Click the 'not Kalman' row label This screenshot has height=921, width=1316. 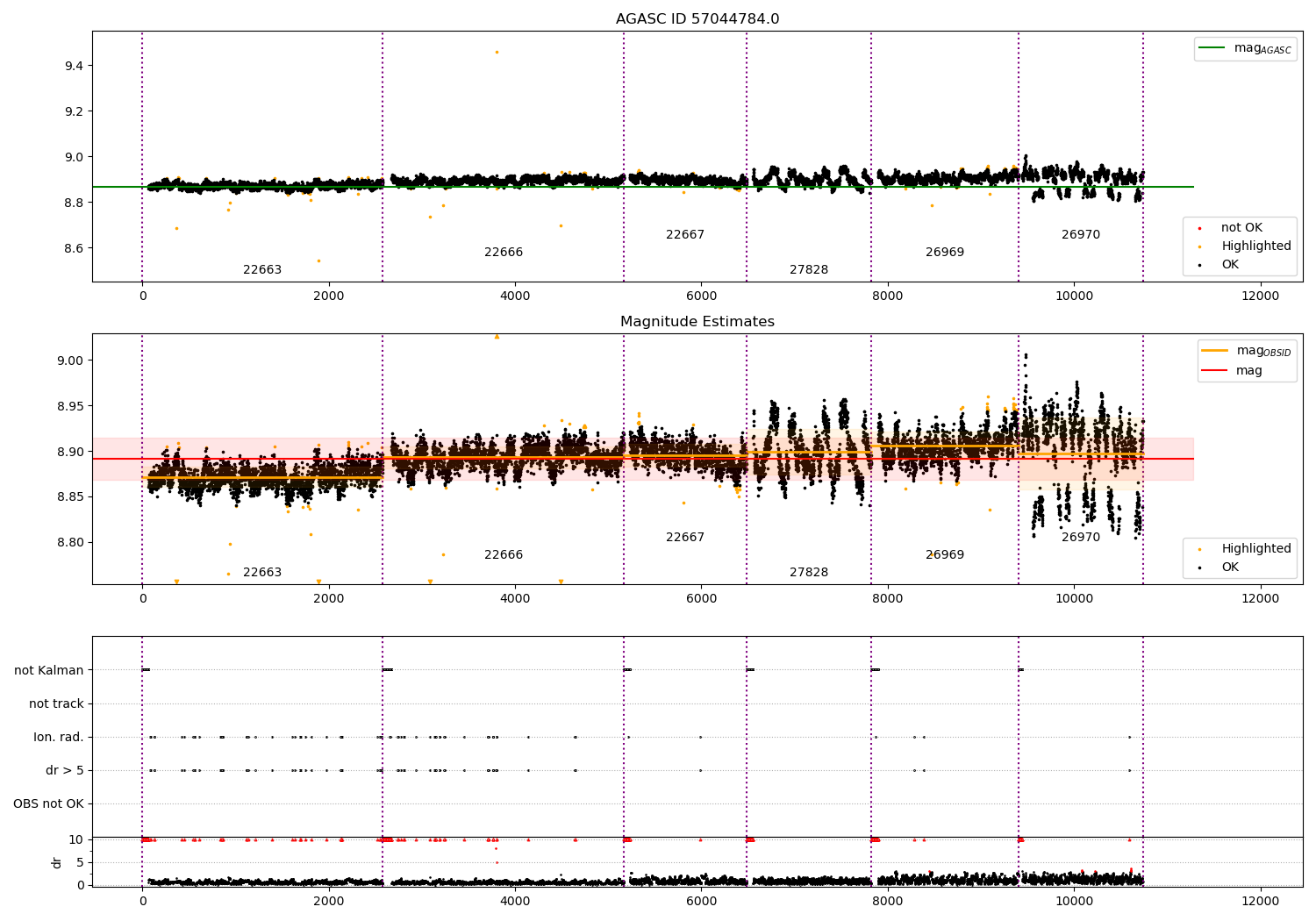(x=49, y=670)
